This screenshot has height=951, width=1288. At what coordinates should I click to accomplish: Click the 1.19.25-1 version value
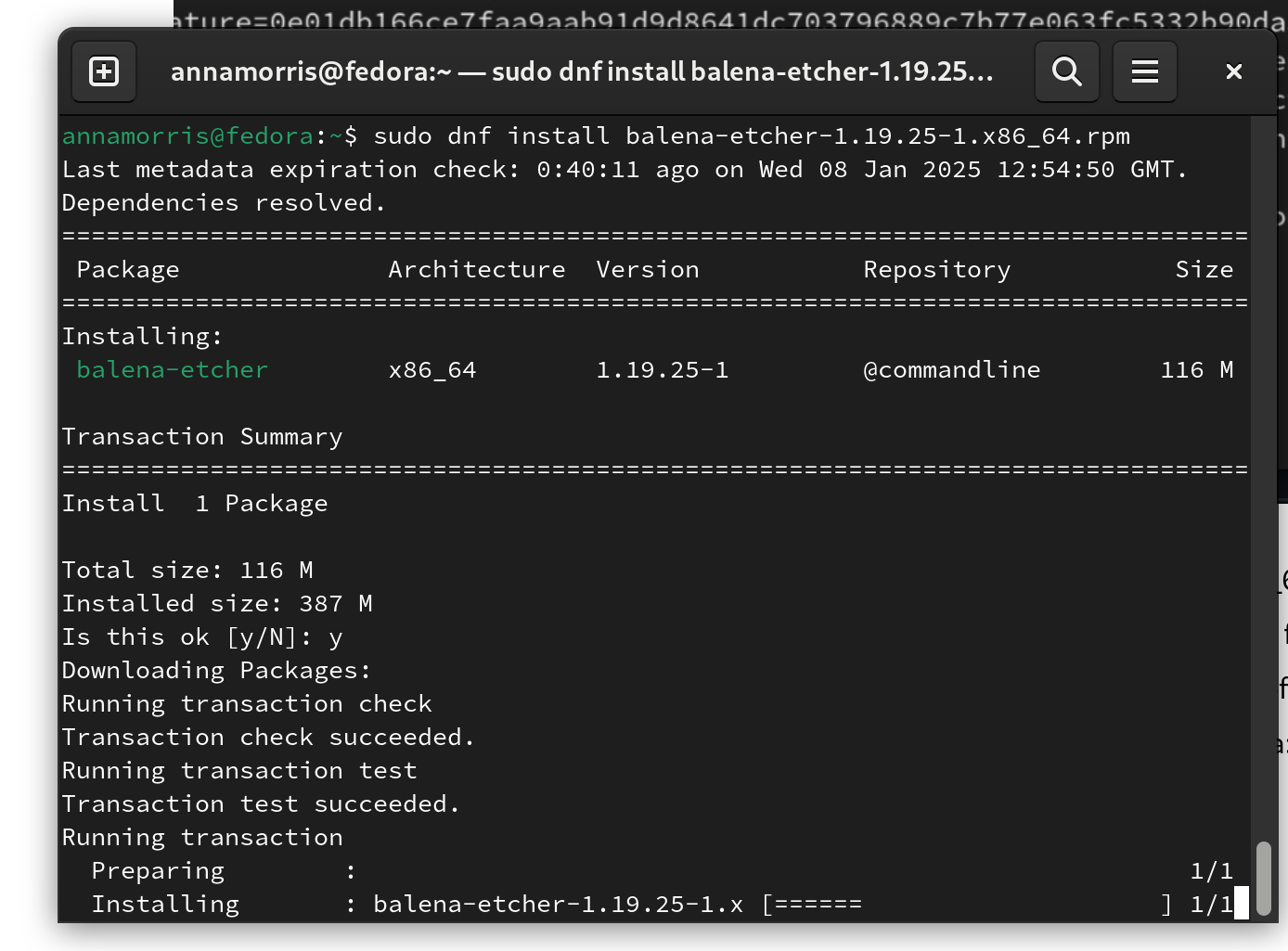[663, 370]
